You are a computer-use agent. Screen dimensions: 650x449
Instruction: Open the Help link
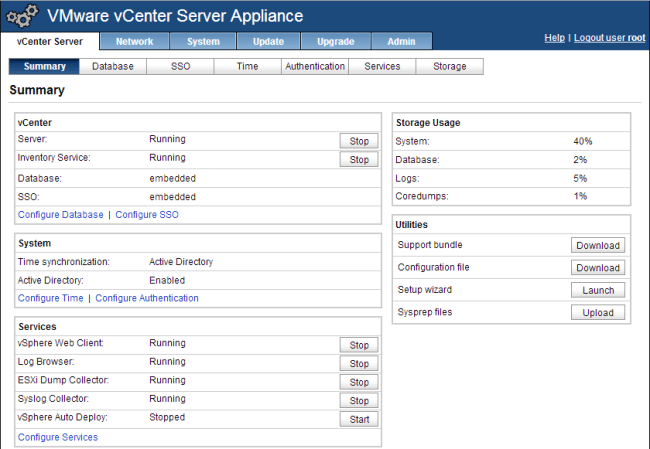(x=554, y=38)
